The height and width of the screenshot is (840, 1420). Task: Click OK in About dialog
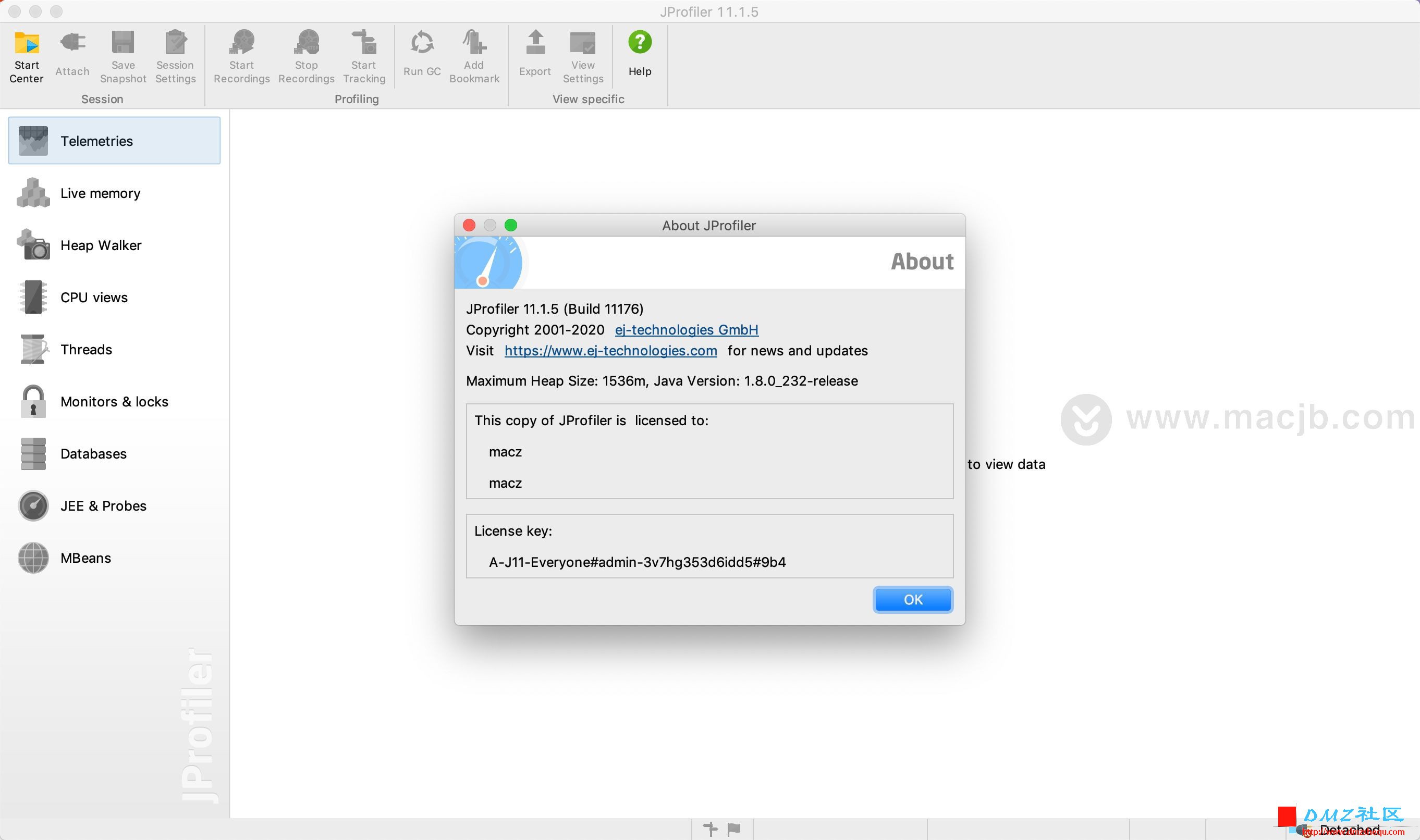point(913,599)
